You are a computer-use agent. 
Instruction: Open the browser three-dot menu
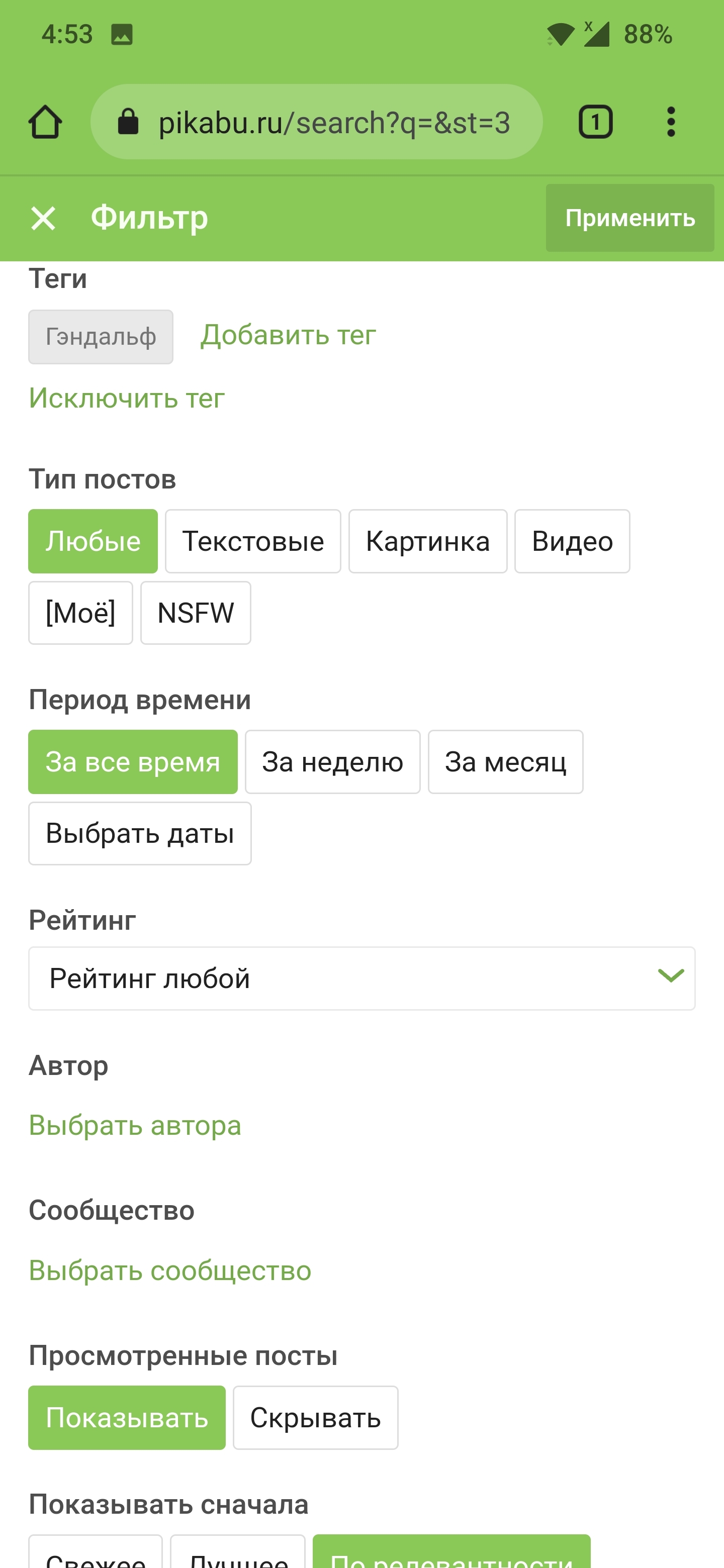pos(670,122)
